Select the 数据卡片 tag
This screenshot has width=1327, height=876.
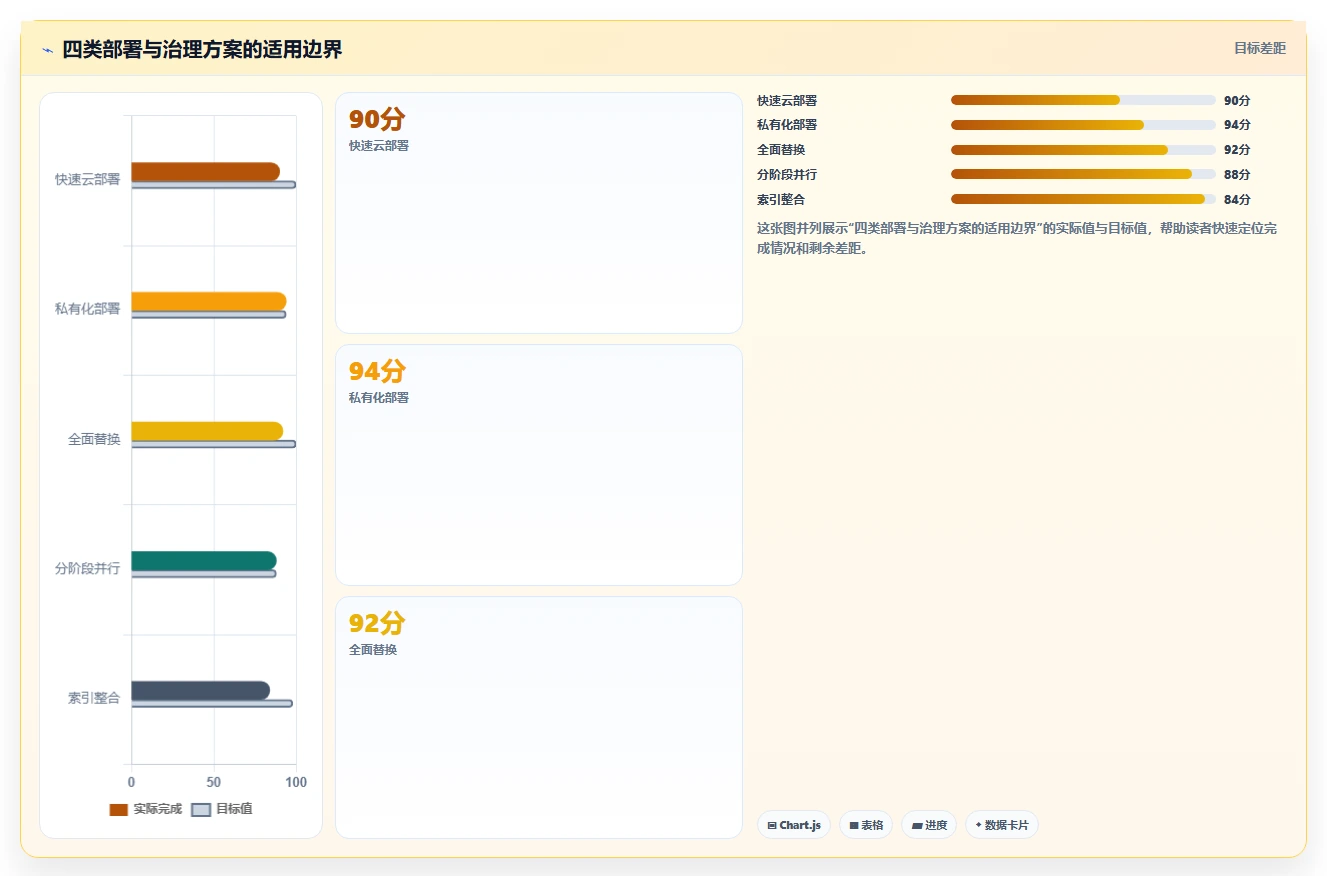(x=1001, y=825)
